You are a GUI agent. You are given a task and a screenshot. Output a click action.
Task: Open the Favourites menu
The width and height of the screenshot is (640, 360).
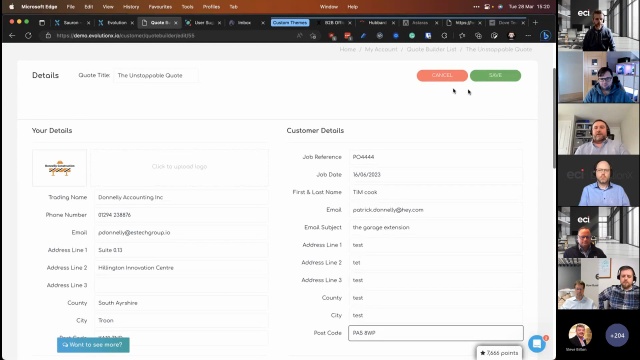(x=160, y=7)
